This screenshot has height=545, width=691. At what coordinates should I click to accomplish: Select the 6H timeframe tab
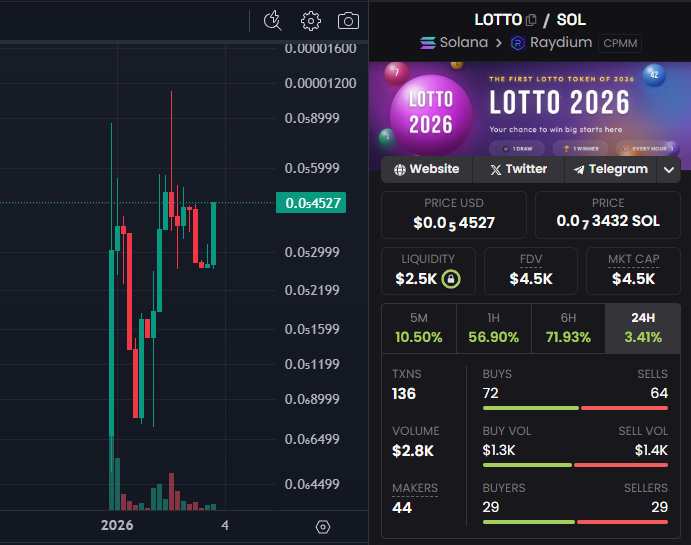568,328
